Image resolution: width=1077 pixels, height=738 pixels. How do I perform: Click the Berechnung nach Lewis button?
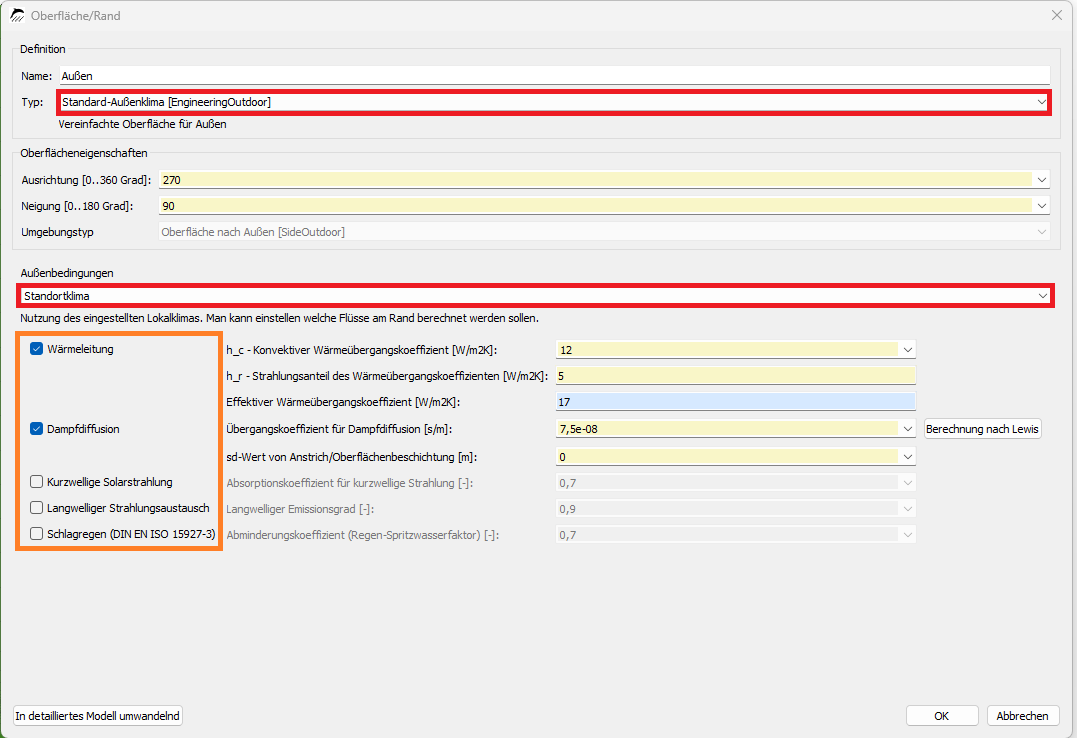coord(982,429)
